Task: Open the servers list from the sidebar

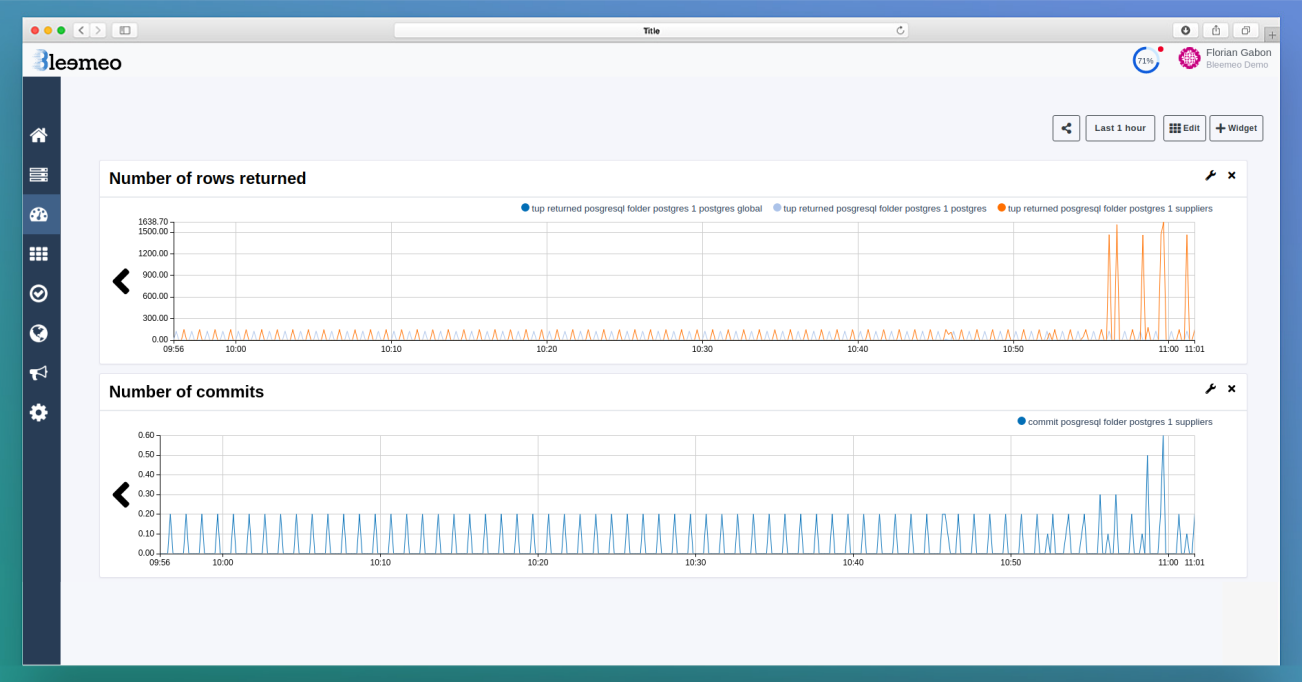Action: tap(39, 174)
